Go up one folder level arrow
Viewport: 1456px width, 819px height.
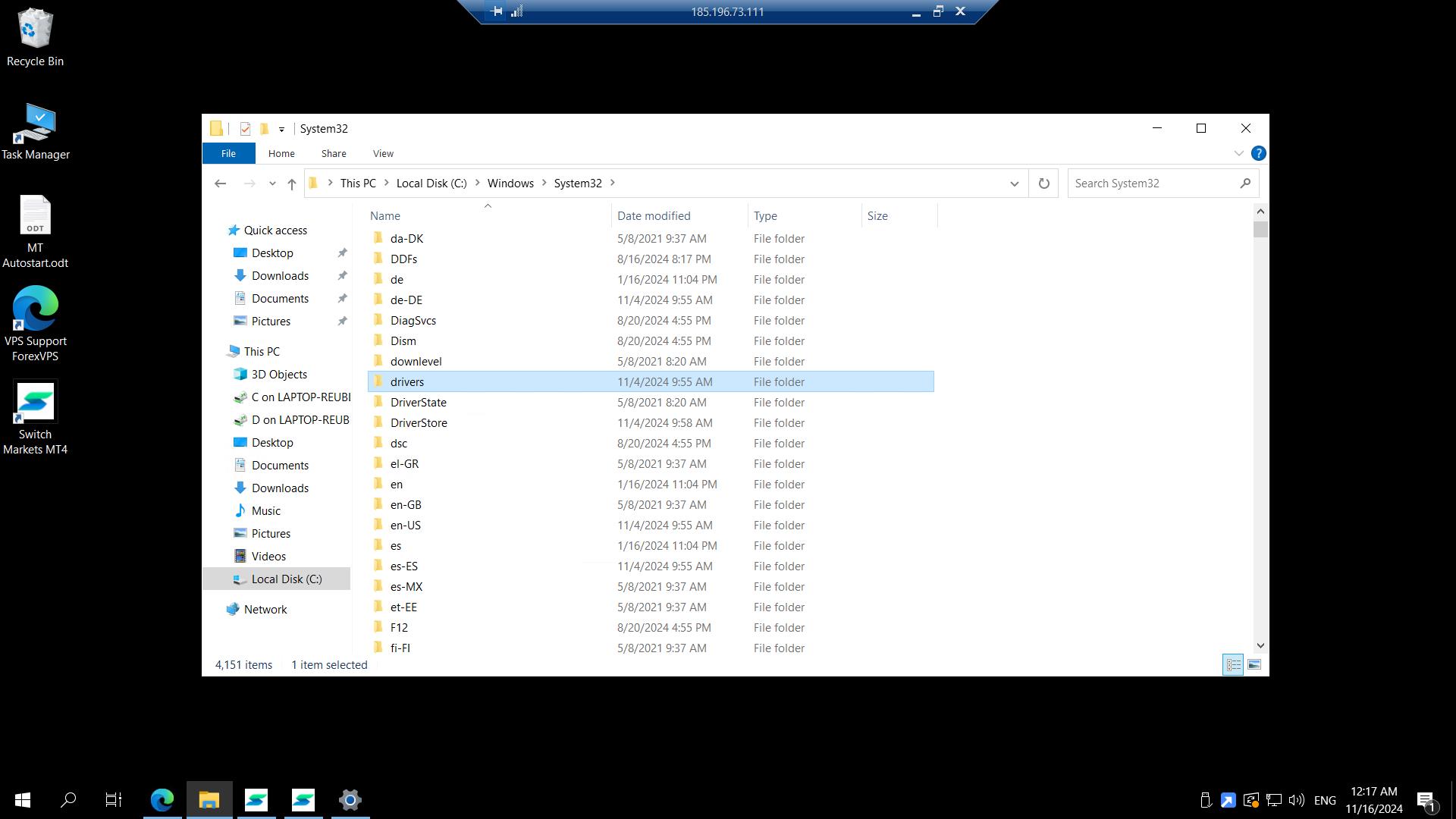[x=292, y=184]
